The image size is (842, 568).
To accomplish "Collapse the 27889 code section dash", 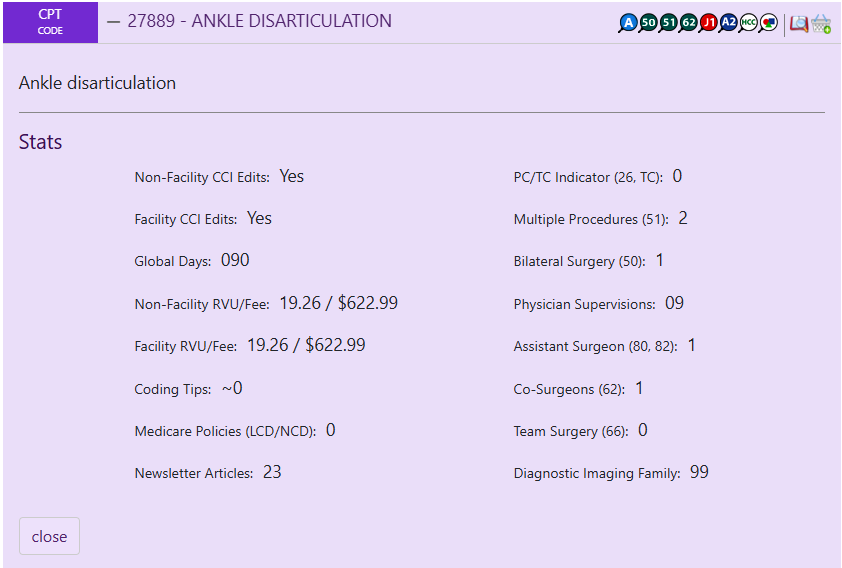I will tap(113, 21).
